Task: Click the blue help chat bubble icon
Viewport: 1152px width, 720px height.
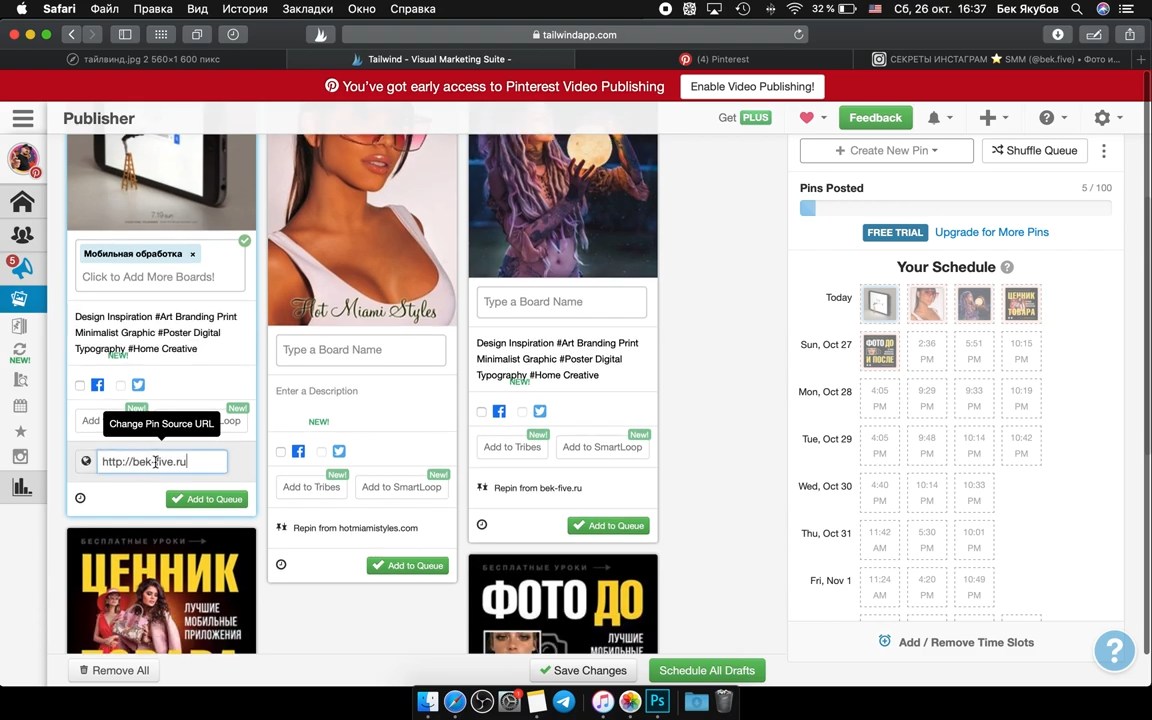Action: click(1114, 650)
